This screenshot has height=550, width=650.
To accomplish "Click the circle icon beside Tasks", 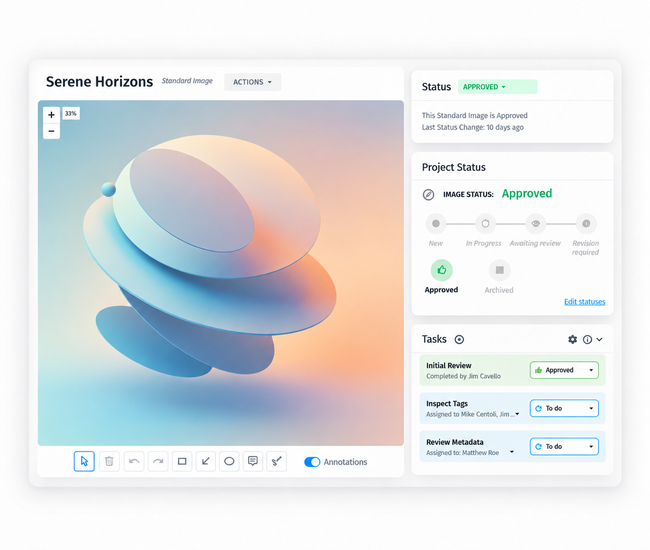I will coord(459,339).
